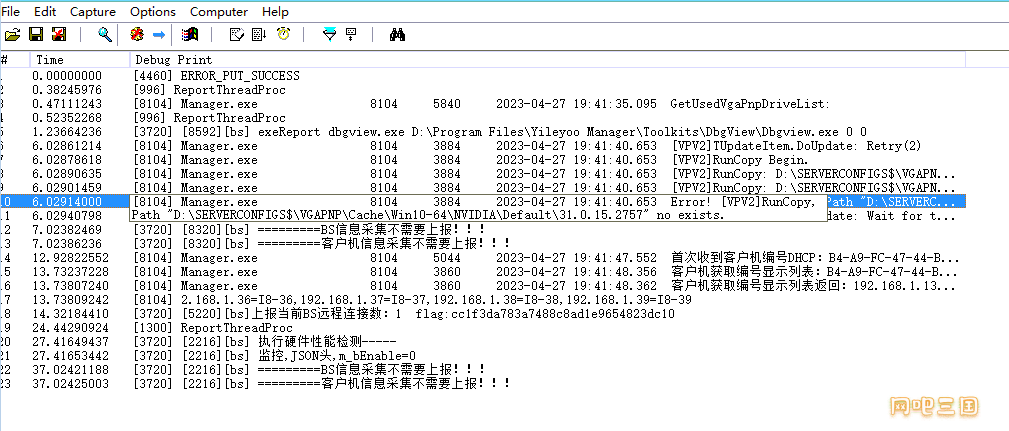Select the row at time 7.02386236
Image resolution: width=1009 pixels, height=431 pixels.
click(x=483, y=244)
